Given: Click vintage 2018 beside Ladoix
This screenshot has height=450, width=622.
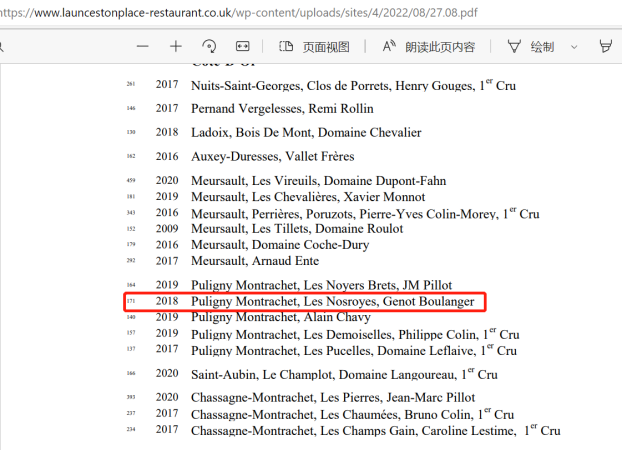Looking at the screenshot, I should coord(167,132).
